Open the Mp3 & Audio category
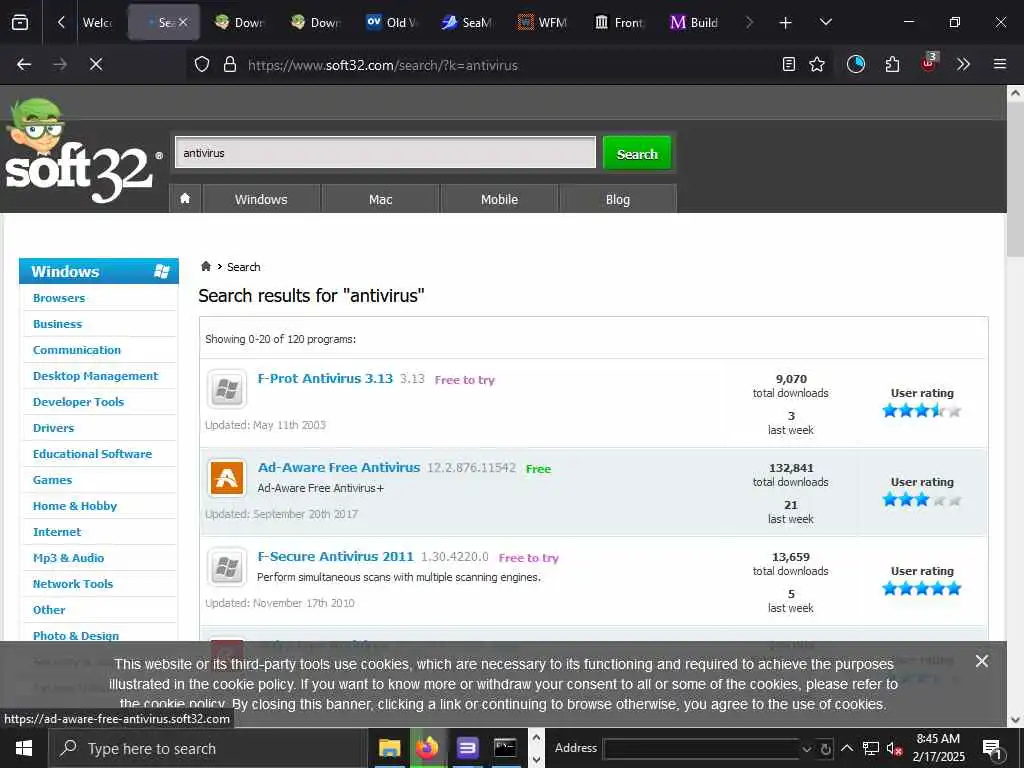Screen dimensions: 1024x768 click(69, 558)
